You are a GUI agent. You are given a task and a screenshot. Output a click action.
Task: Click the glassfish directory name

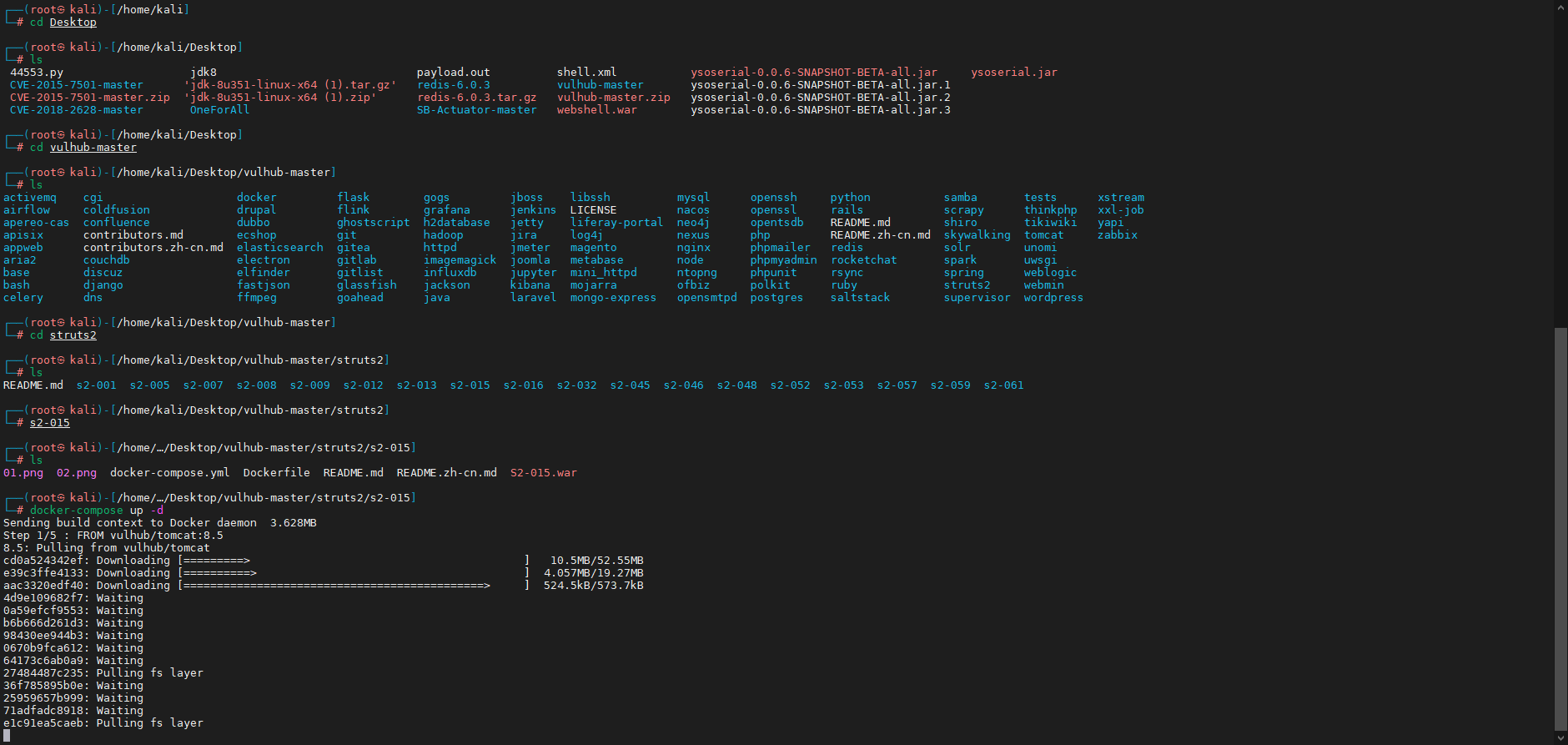click(367, 285)
